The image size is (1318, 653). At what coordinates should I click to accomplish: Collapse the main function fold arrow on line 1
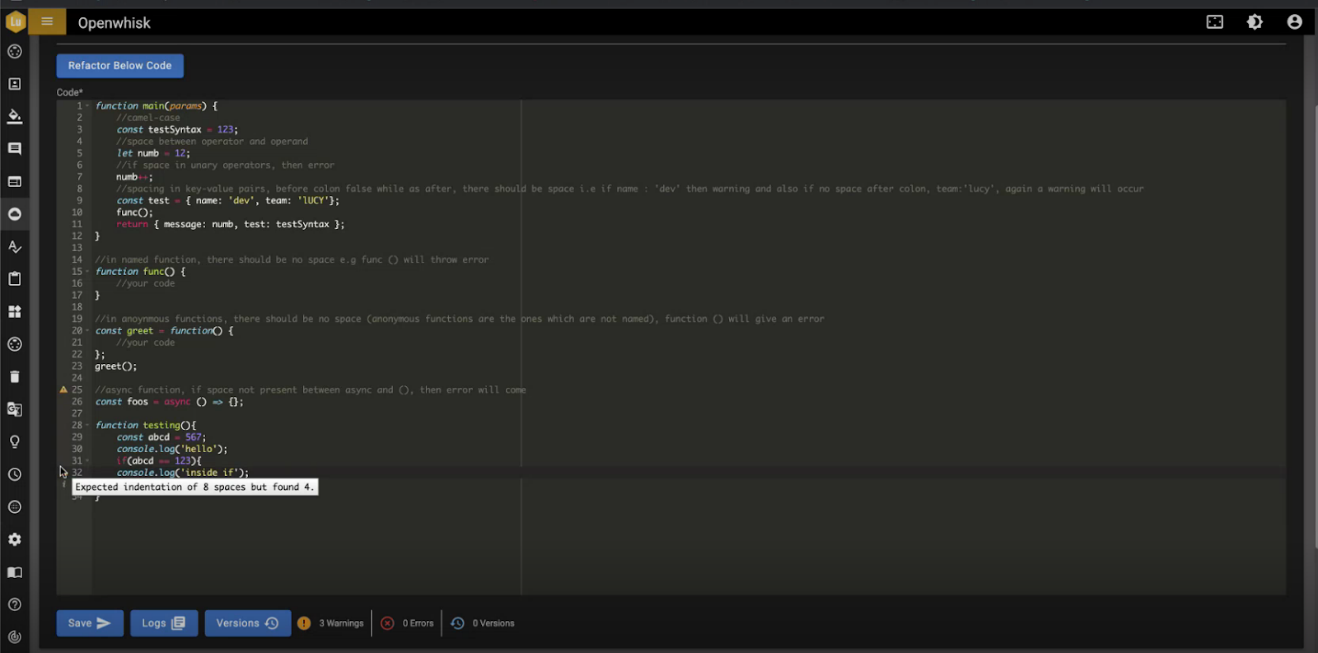pyautogui.click(x=88, y=106)
